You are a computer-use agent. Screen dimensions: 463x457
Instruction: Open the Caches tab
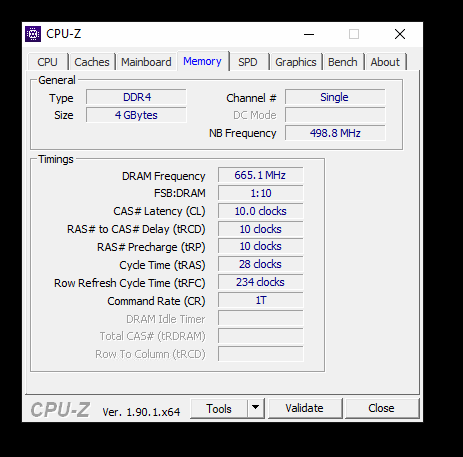pyautogui.click(x=92, y=62)
